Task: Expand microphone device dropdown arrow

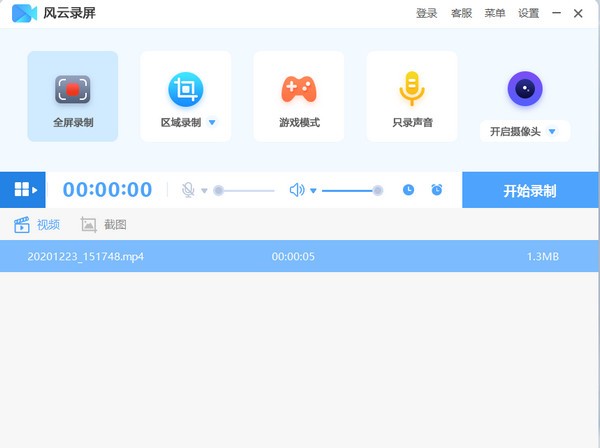Action: pyautogui.click(x=205, y=191)
